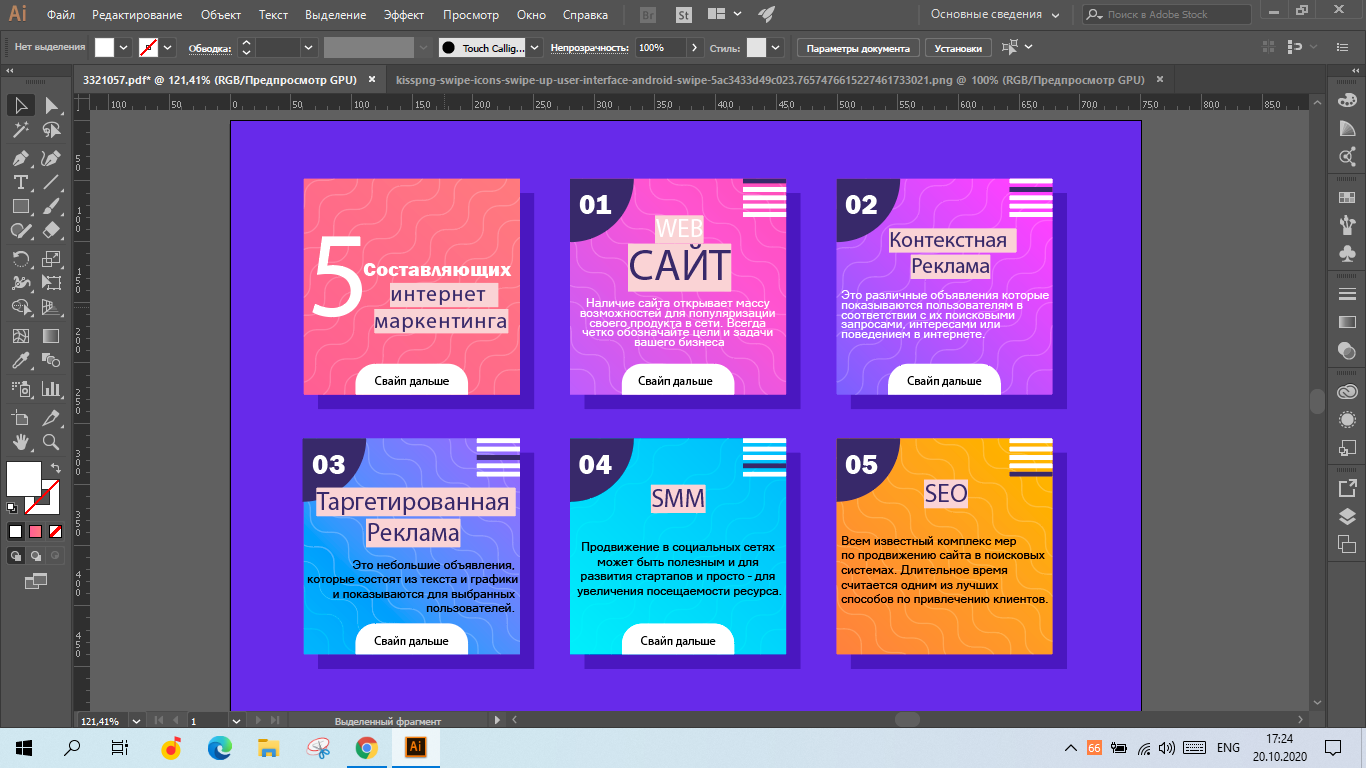Set paint mode to None
This screenshot has height=768, width=1366.
(56, 531)
